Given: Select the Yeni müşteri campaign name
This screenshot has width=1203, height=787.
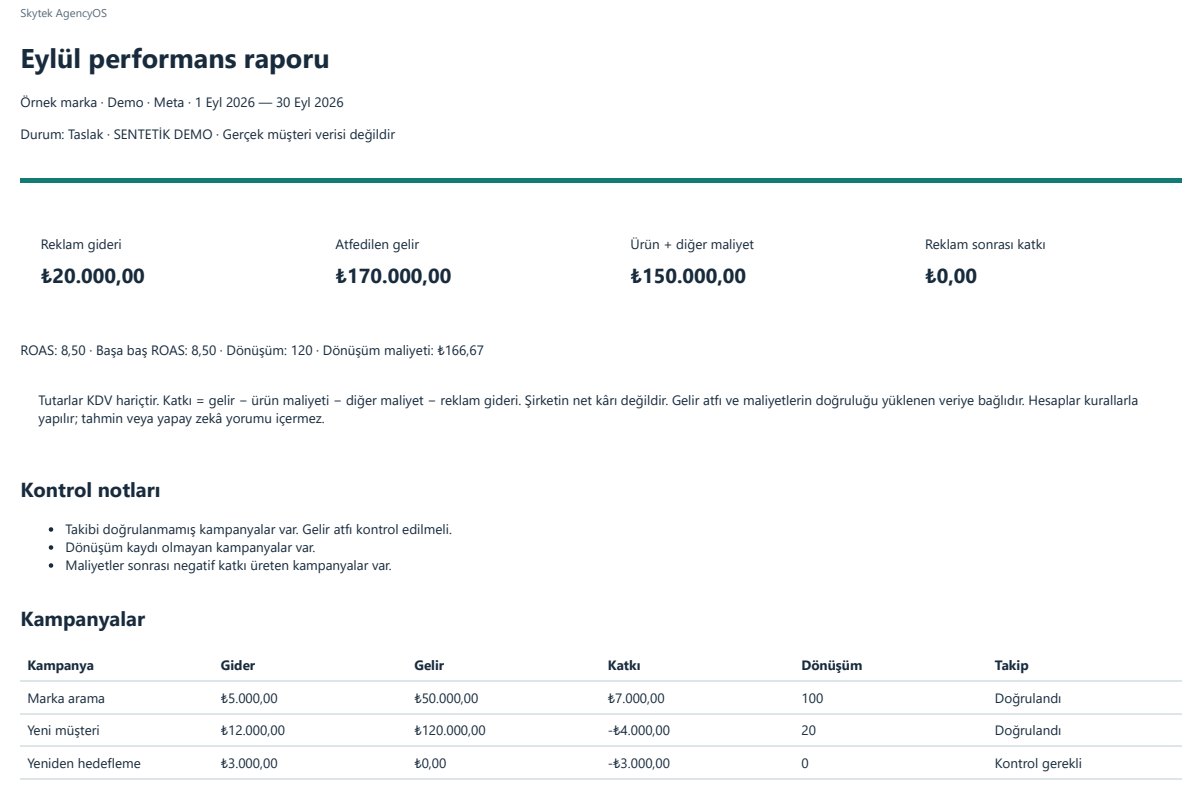Looking at the screenshot, I should coord(63,730).
